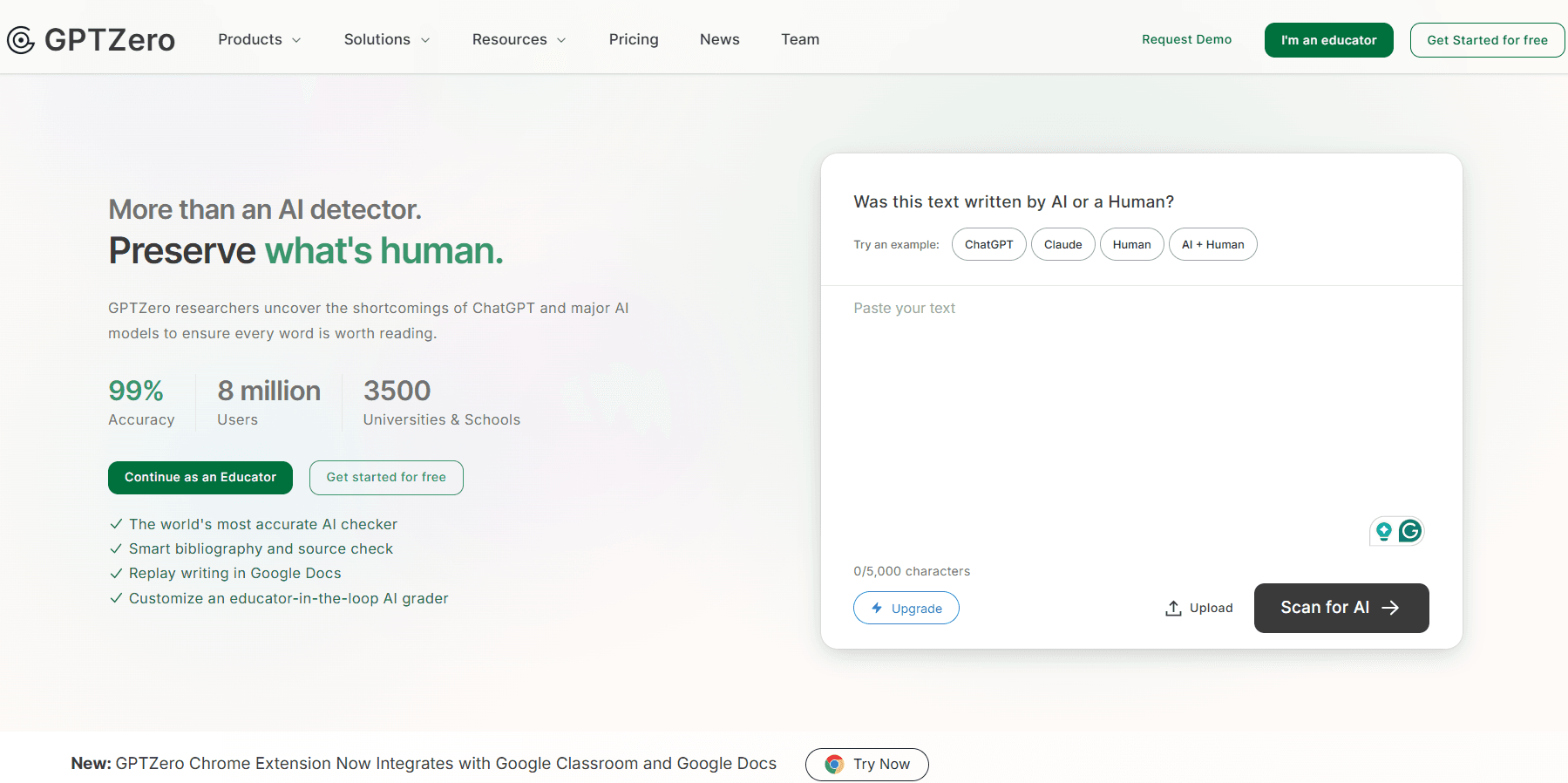This screenshot has height=783, width=1568.
Task: Go to the Pricing page
Action: pos(634,40)
